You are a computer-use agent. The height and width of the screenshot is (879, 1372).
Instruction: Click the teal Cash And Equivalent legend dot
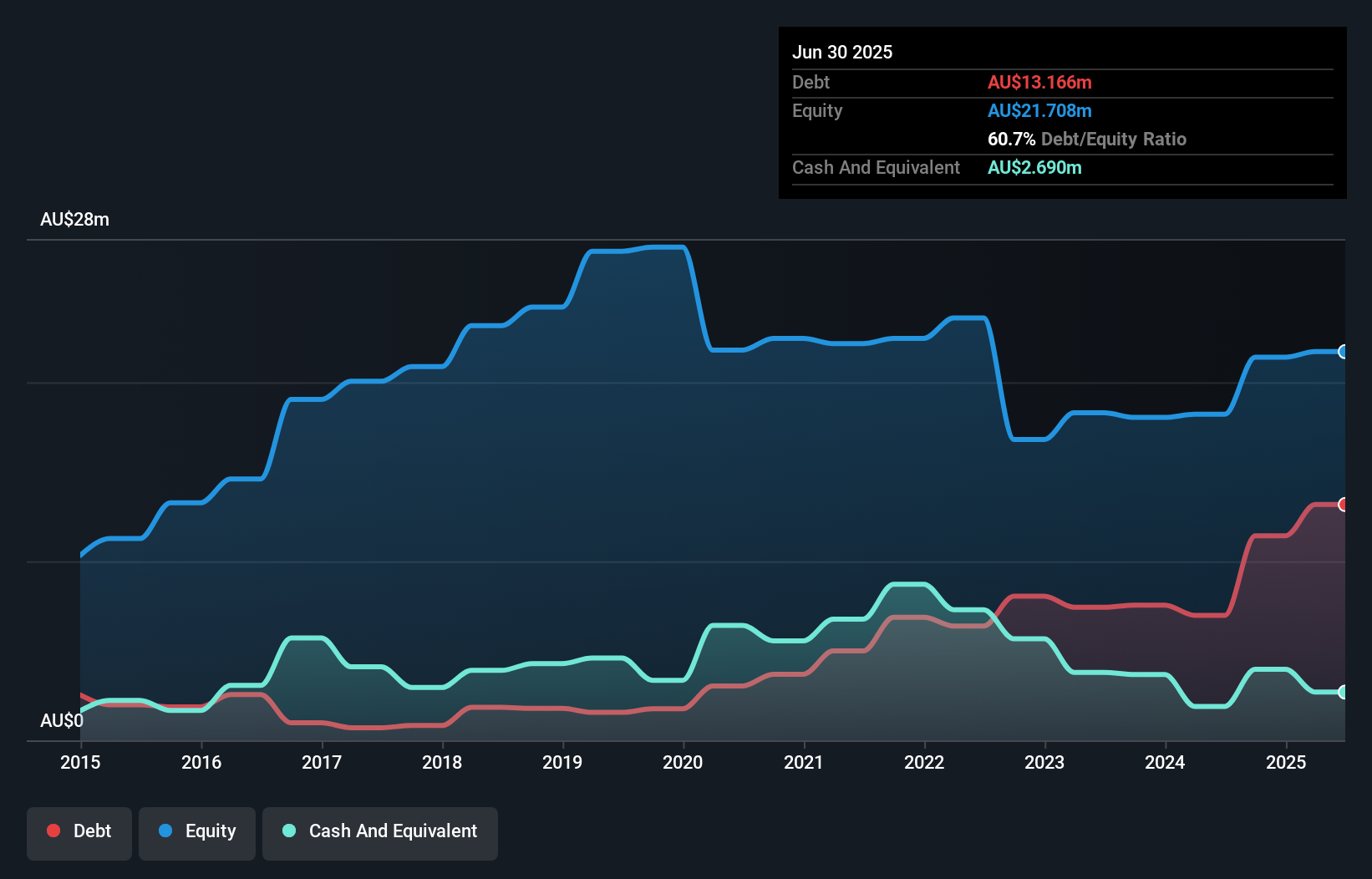tap(288, 831)
